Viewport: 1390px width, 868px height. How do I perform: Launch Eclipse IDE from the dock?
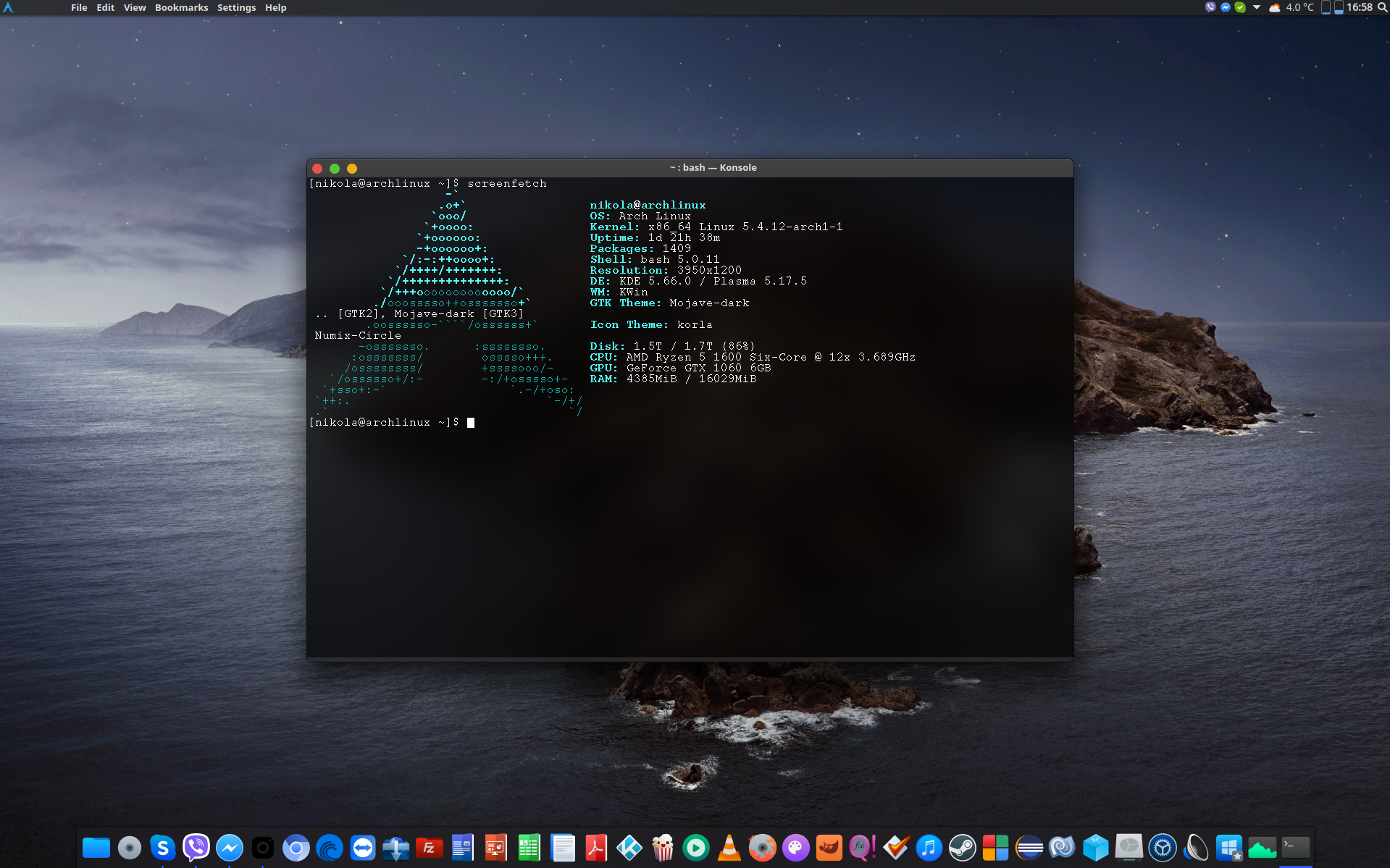tap(1029, 848)
